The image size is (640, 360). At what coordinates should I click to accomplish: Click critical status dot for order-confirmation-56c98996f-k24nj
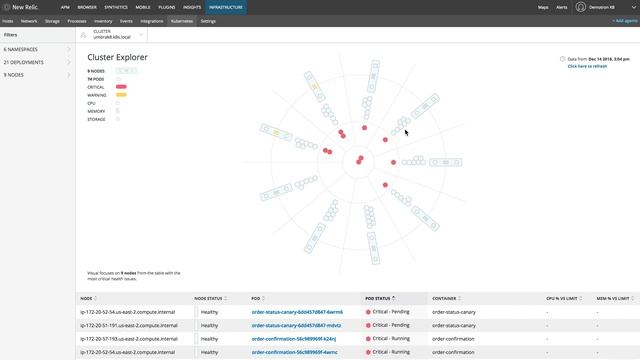click(368, 339)
